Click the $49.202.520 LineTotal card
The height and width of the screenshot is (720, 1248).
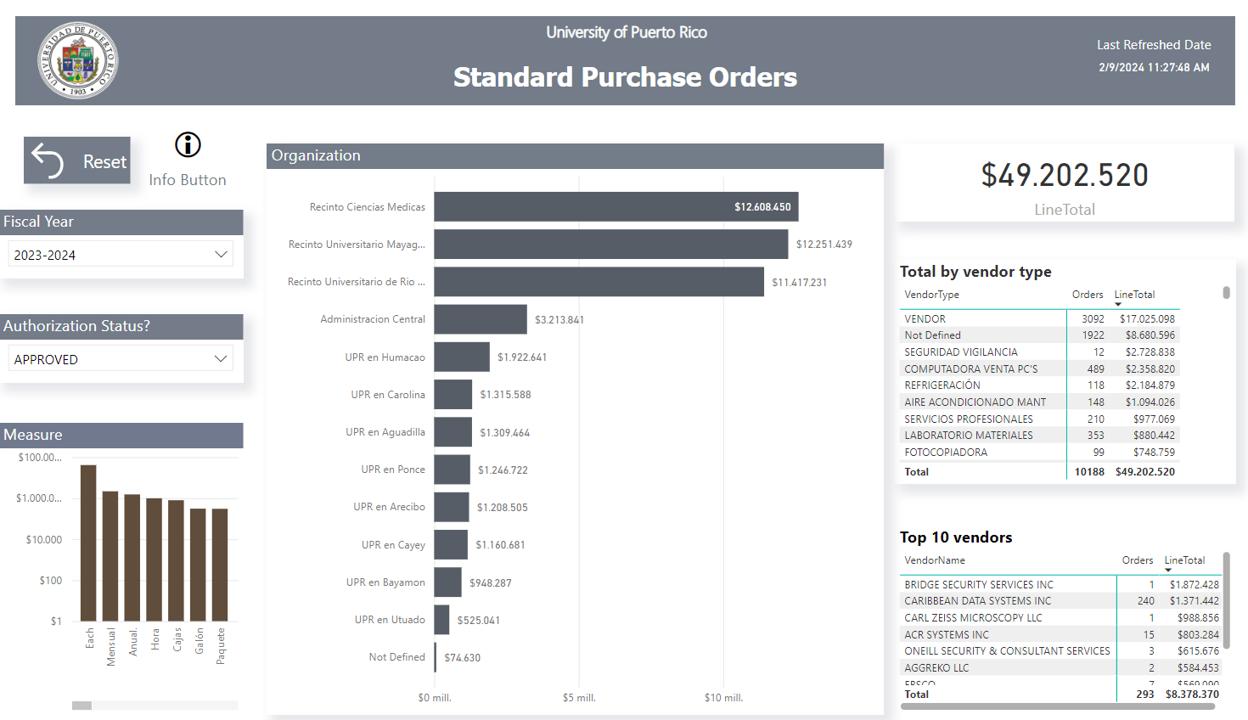[1064, 185]
